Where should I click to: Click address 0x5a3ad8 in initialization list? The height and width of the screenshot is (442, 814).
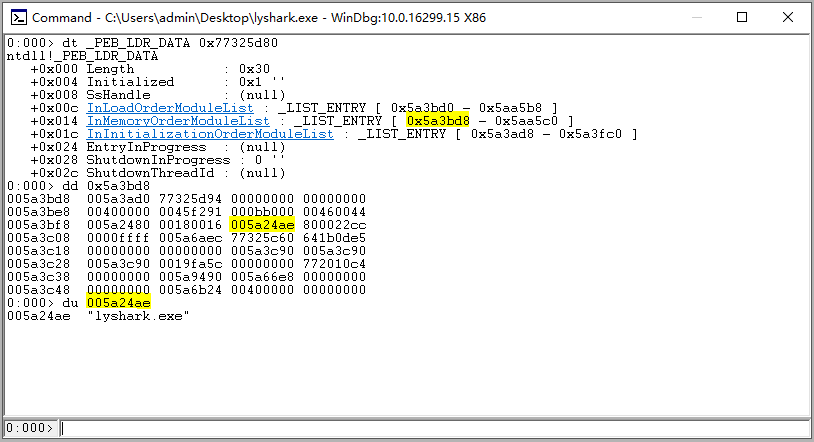pos(502,134)
